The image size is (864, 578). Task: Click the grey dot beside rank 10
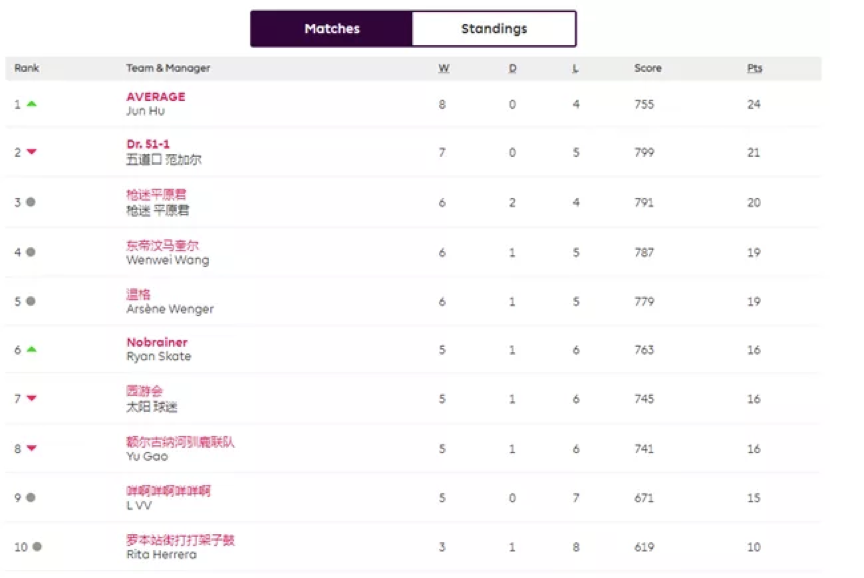[37, 547]
